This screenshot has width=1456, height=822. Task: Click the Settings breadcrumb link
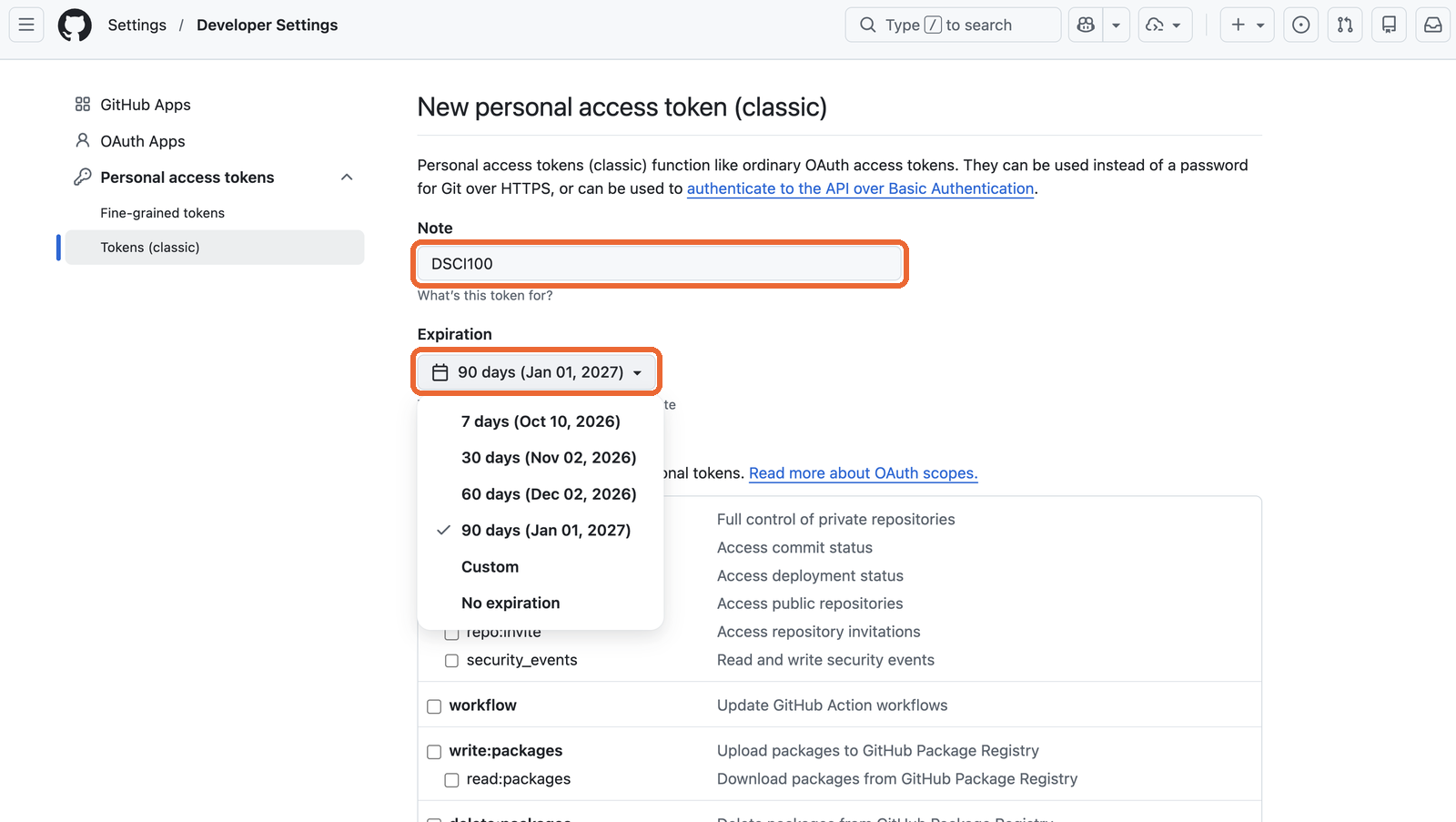(x=136, y=25)
